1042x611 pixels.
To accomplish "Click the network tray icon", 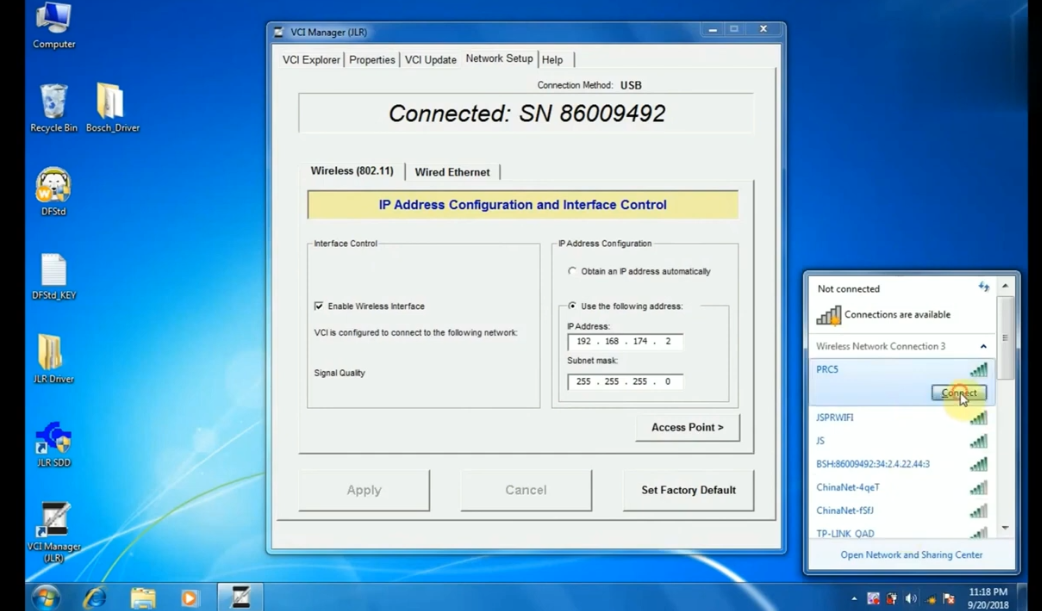I will tap(930, 598).
